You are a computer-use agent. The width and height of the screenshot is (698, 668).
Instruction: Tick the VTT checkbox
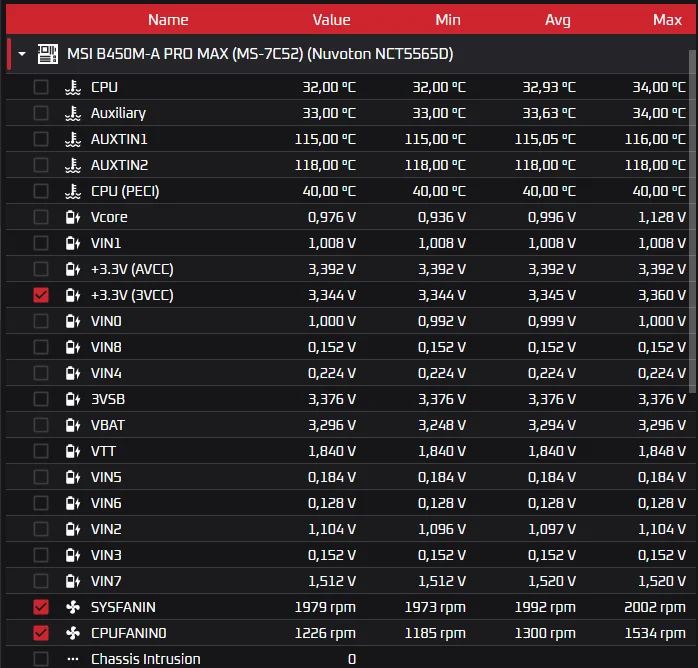click(x=41, y=451)
